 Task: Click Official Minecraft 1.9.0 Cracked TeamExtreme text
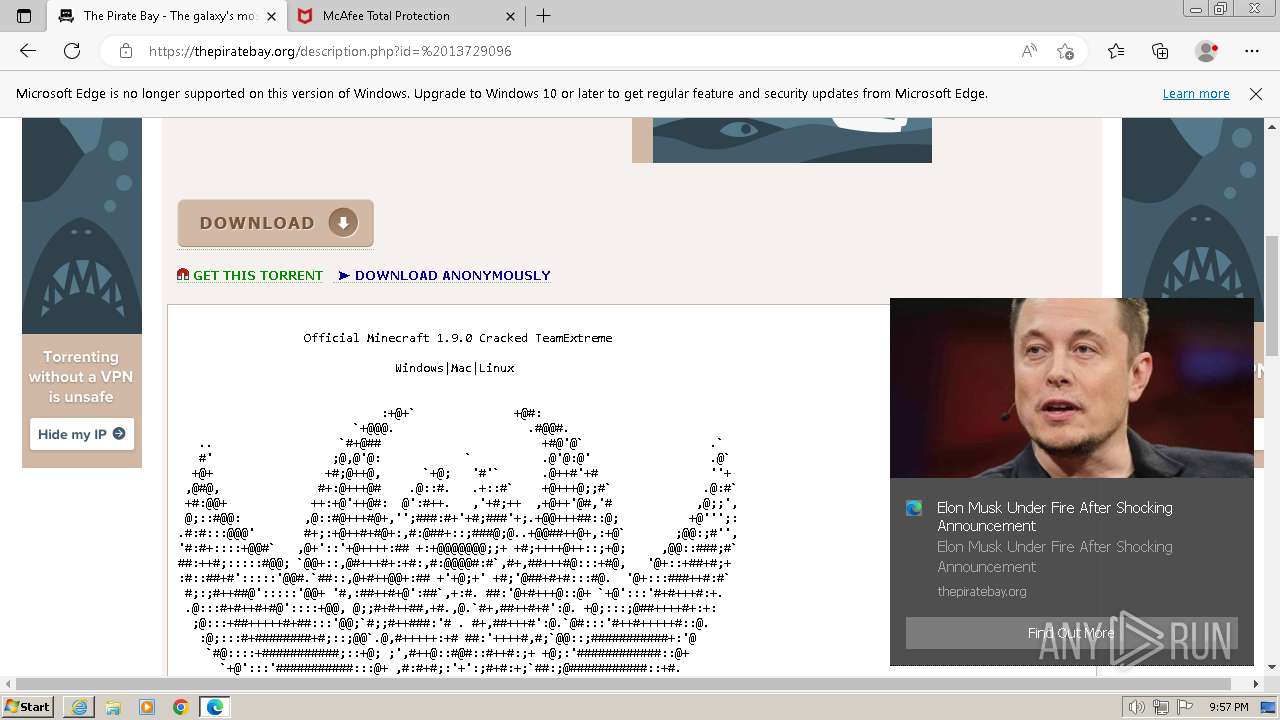pos(458,338)
